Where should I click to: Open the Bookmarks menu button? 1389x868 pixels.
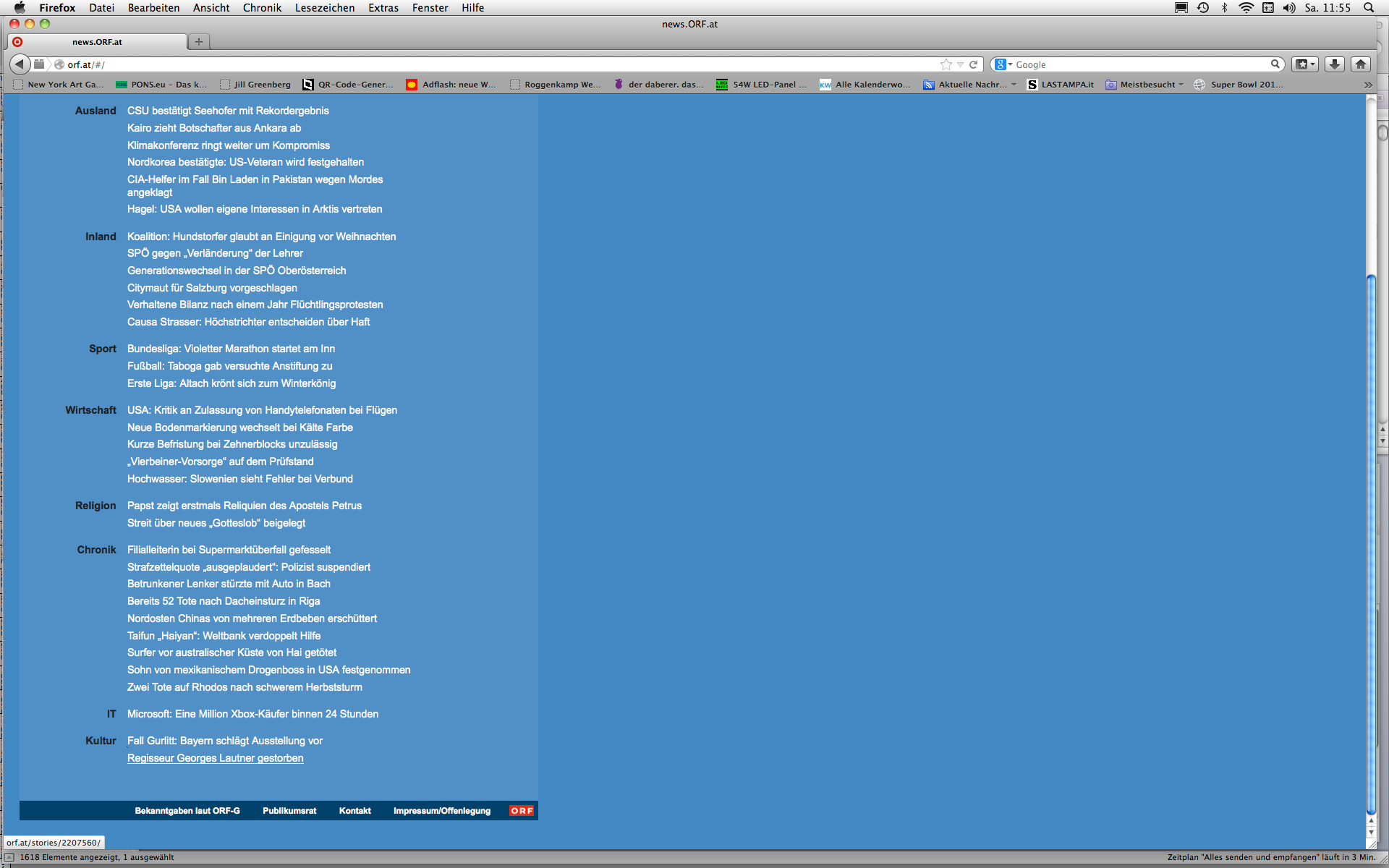pyautogui.click(x=1306, y=64)
